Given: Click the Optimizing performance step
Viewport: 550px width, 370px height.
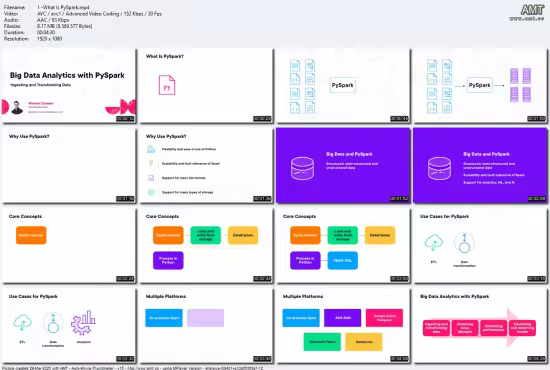Looking at the screenshot, I should tap(493, 328).
